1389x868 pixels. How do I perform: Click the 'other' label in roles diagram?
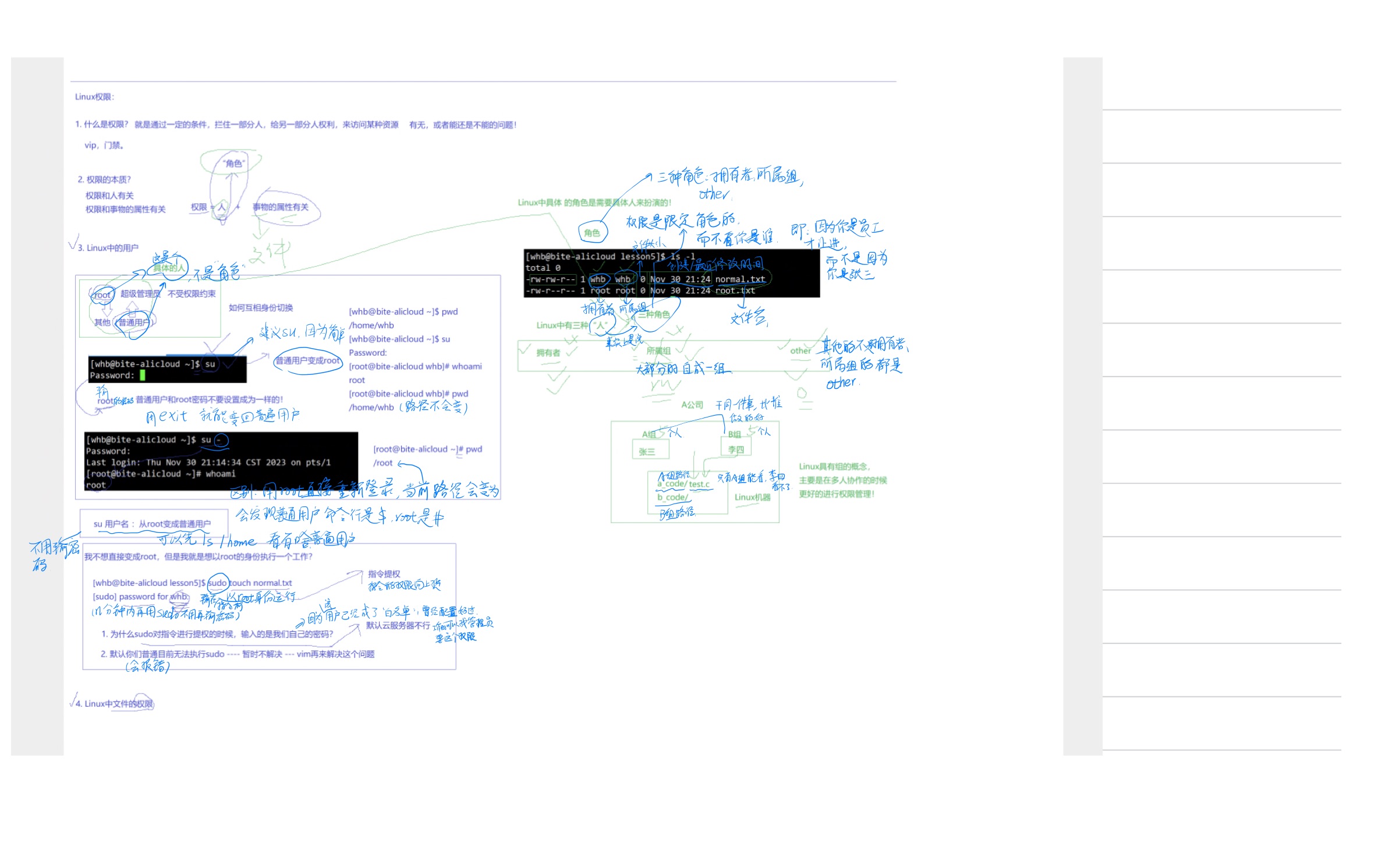click(x=800, y=351)
